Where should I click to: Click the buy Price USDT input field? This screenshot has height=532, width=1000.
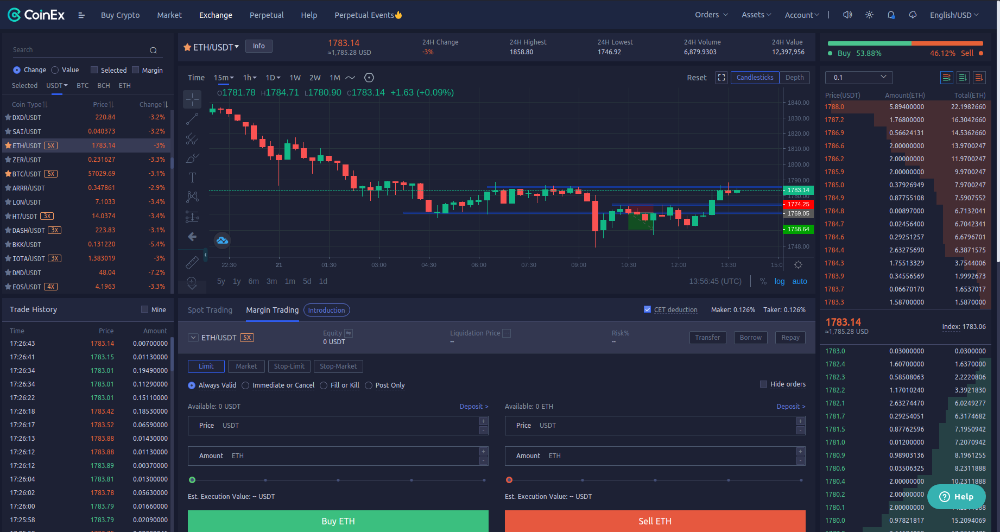click(338, 425)
